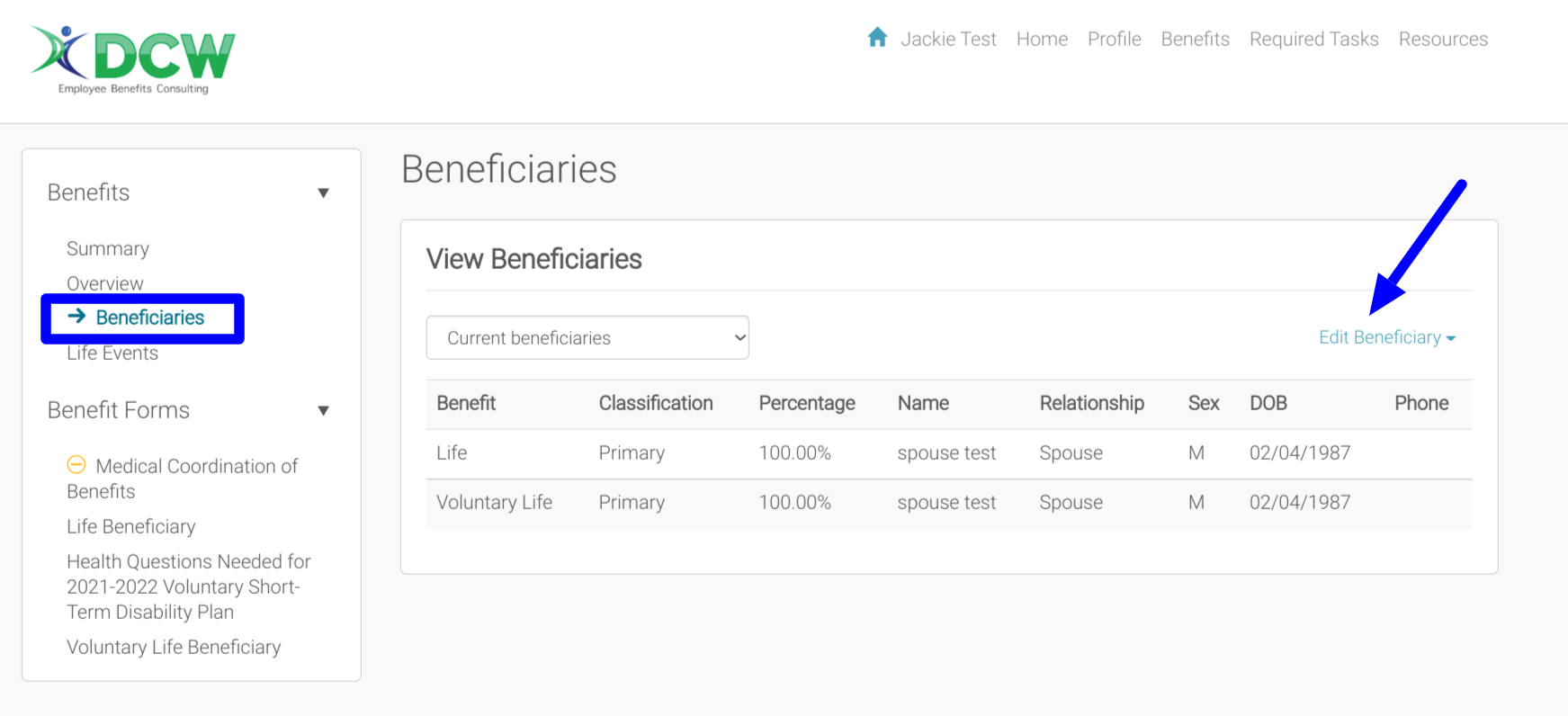Open Health Questions Short-Term Disability form
This screenshot has width=1568, height=716.
[188, 587]
